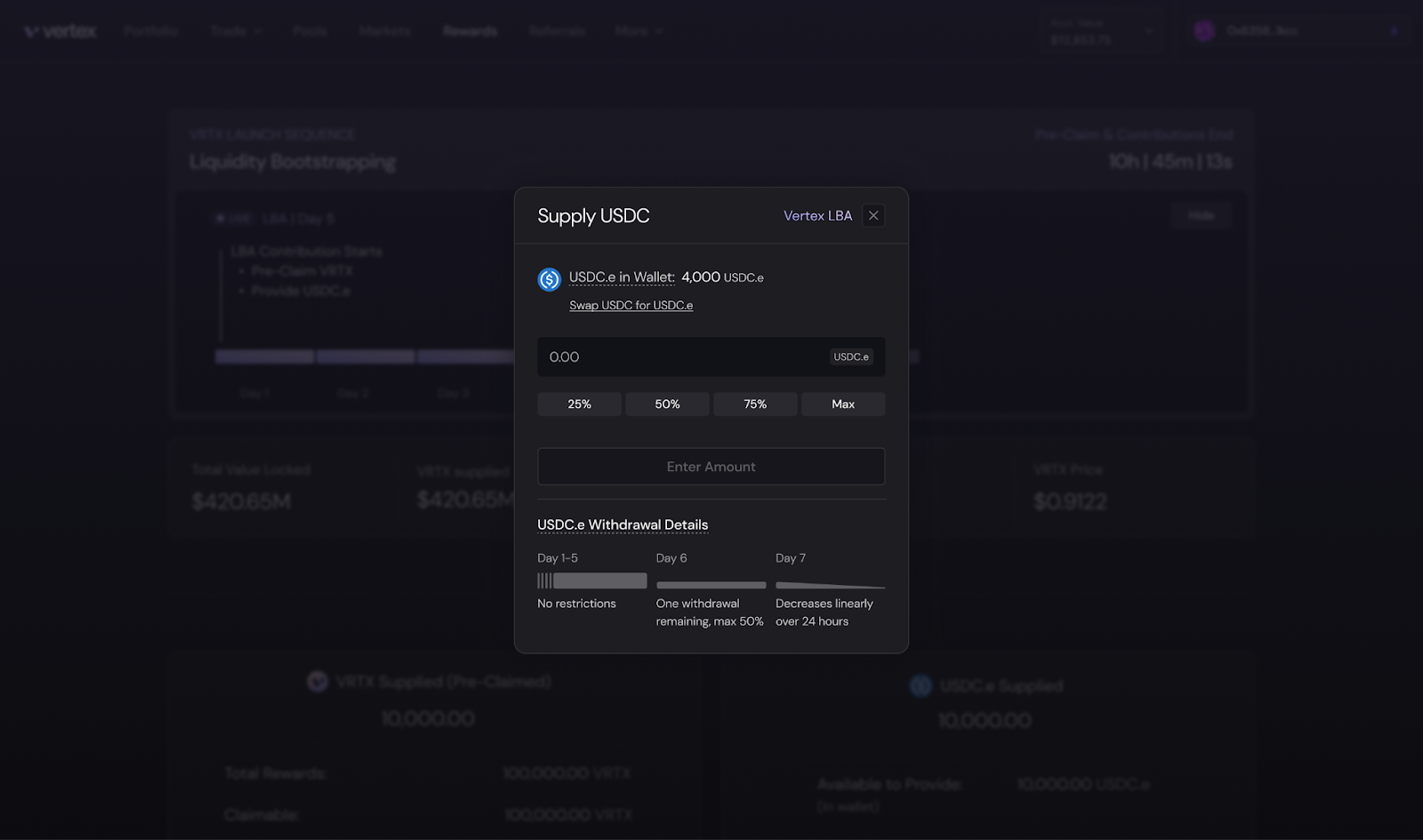Image resolution: width=1423 pixels, height=840 pixels.
Task: Click Swap USDC for USDC.e link
Action: click(x=631, y=305)
